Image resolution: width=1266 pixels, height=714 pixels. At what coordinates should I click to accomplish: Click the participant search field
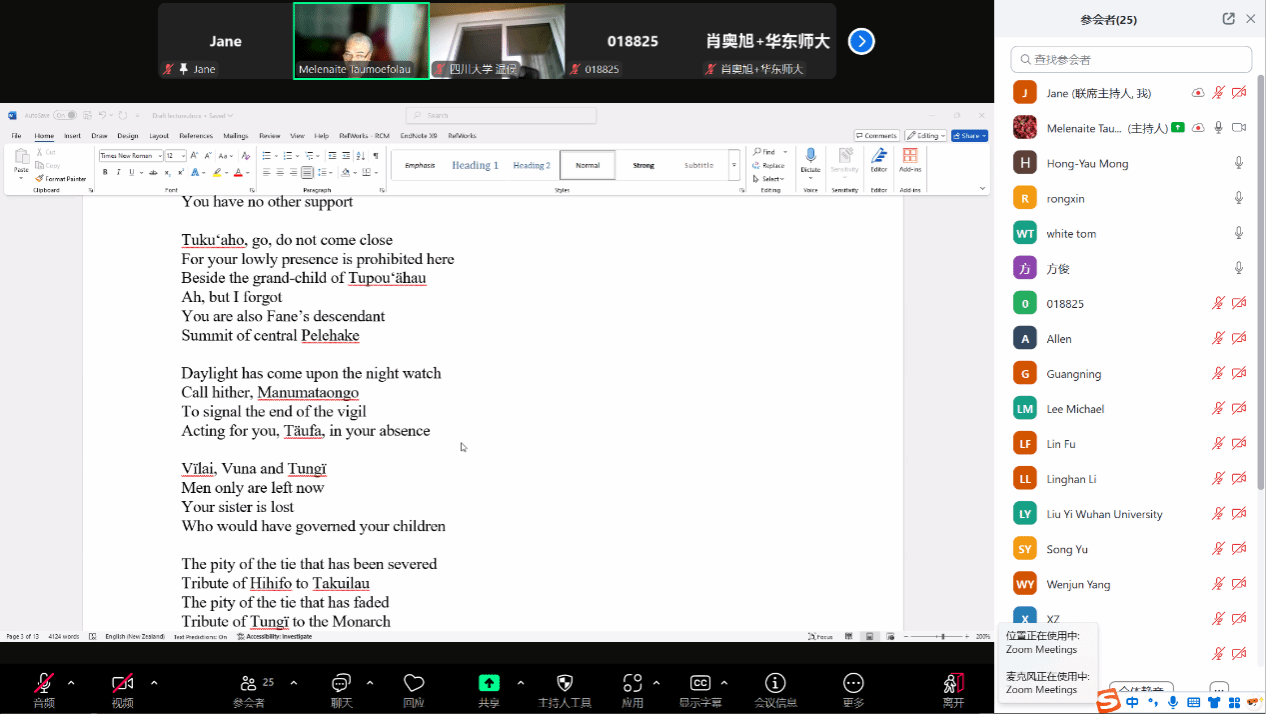point(1130,60)
